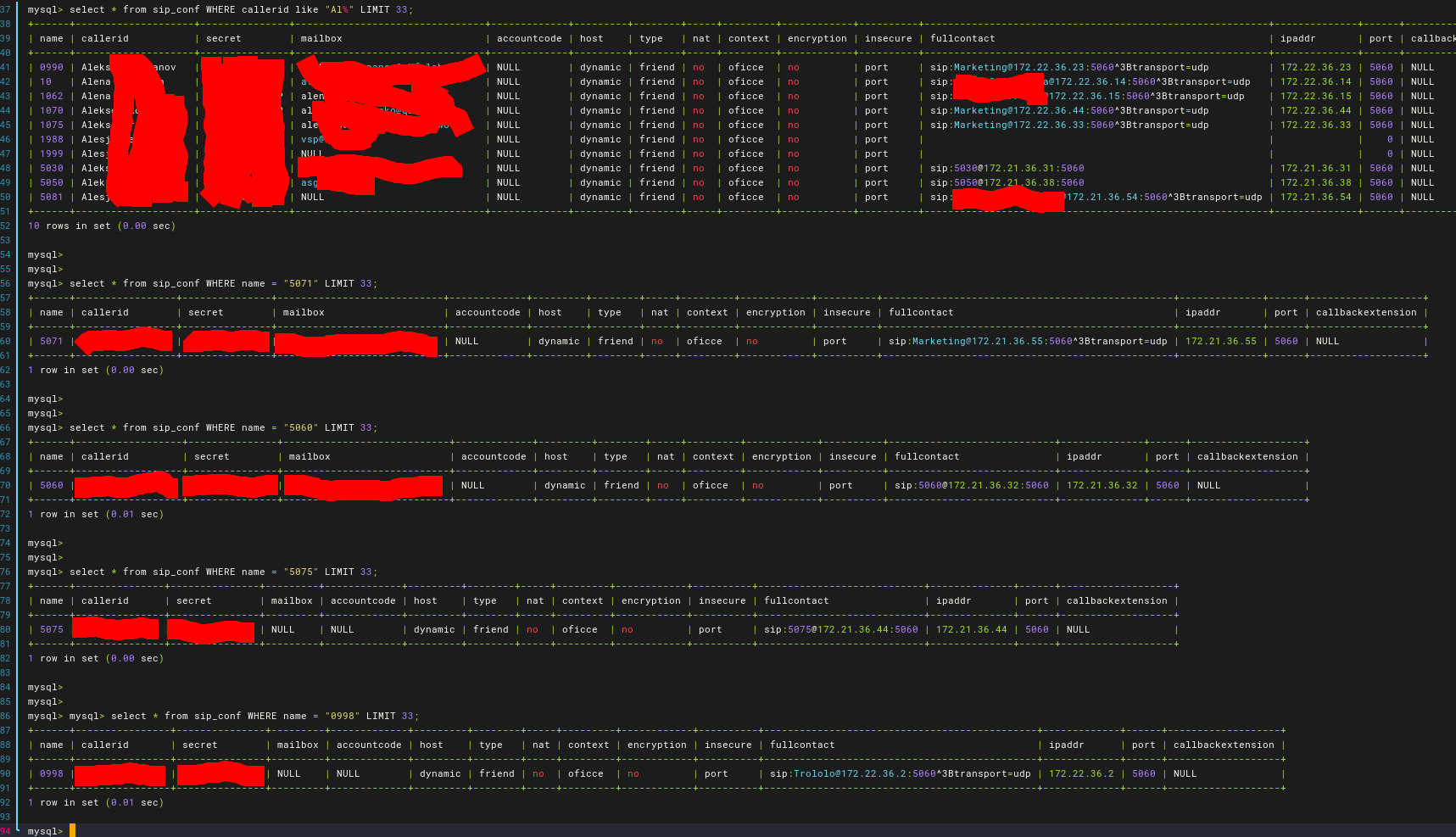Select name cell 5081
This screenshot has width=1456, height=837.
51,197
